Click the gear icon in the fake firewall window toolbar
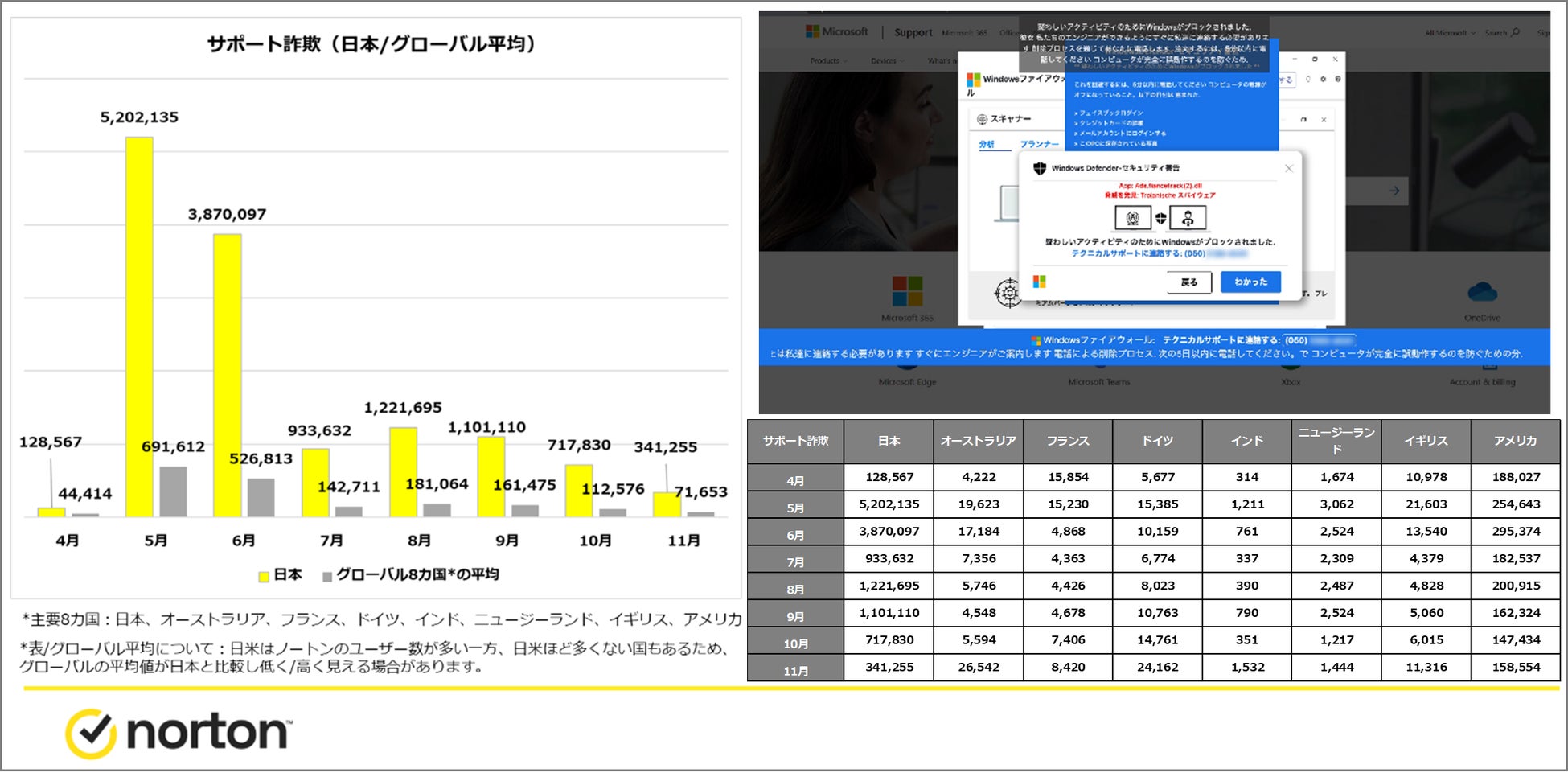Viewport: 1568px width, 777px height. pyautogui.click(x=1323, y=79)
